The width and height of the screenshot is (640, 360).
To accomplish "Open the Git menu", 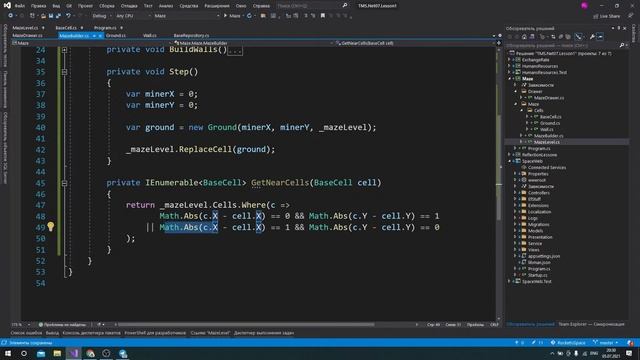I will click(69, 6).
